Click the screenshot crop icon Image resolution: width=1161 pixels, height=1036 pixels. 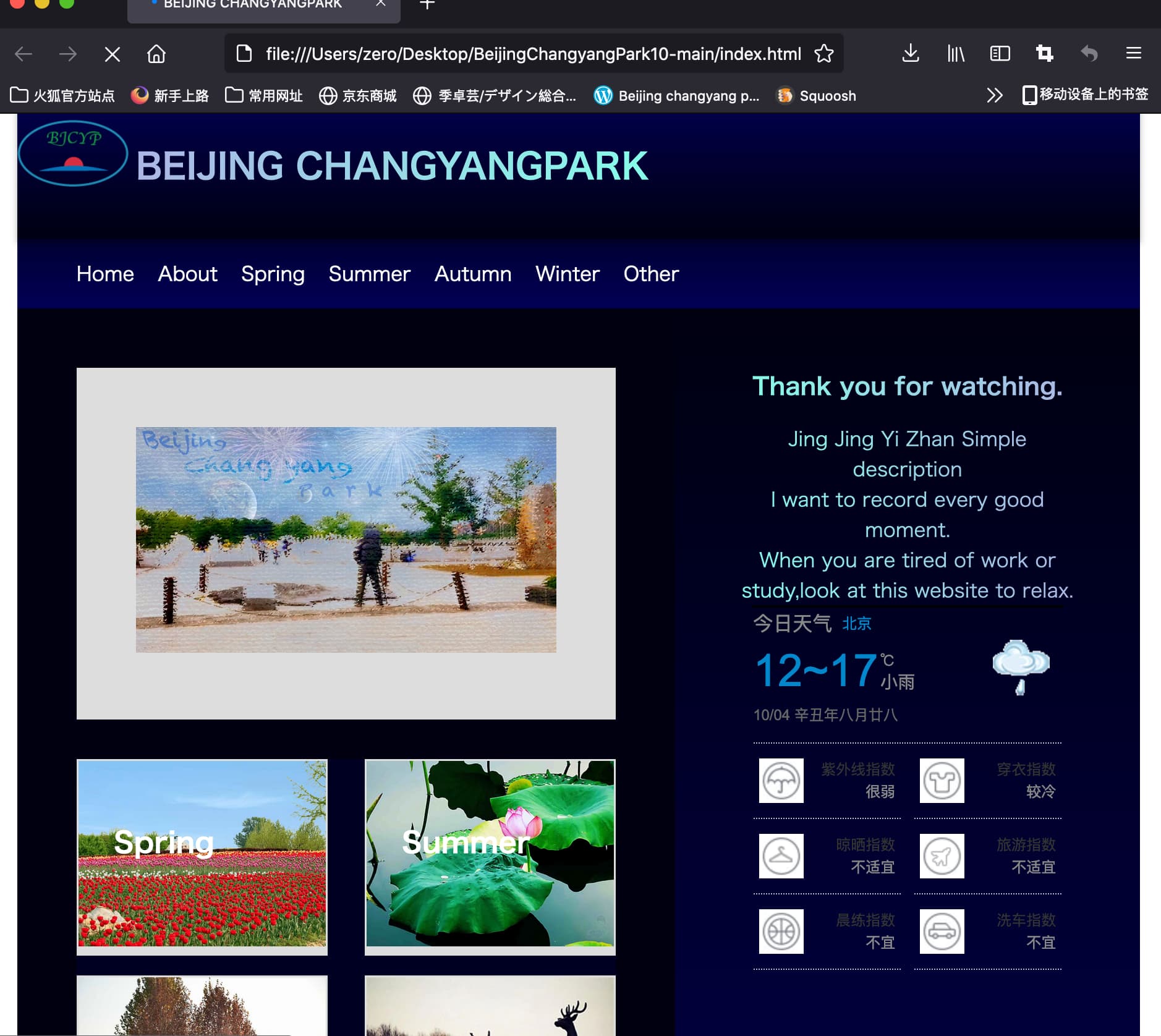point(1044,54)
